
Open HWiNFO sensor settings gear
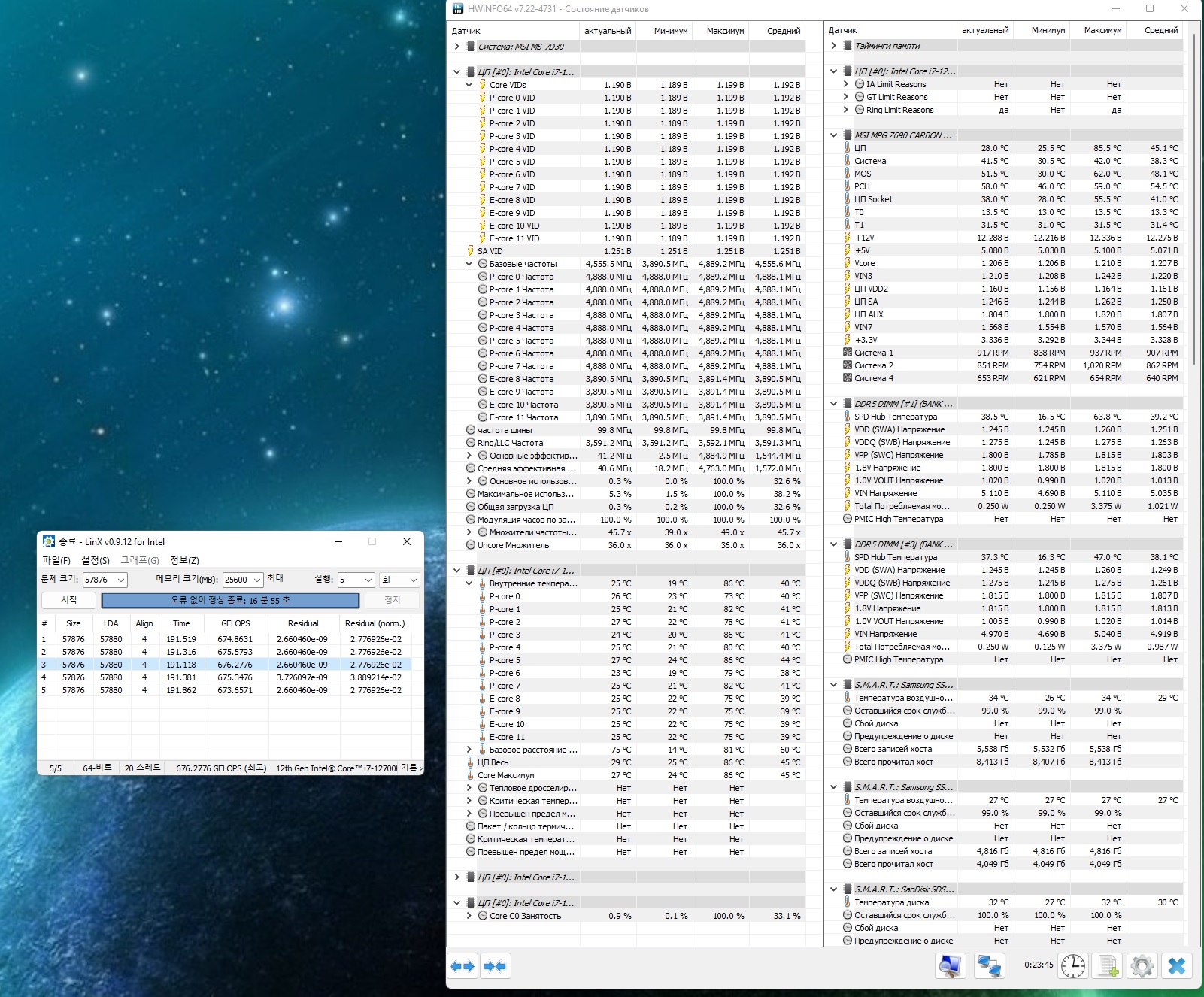point(1142,965)
